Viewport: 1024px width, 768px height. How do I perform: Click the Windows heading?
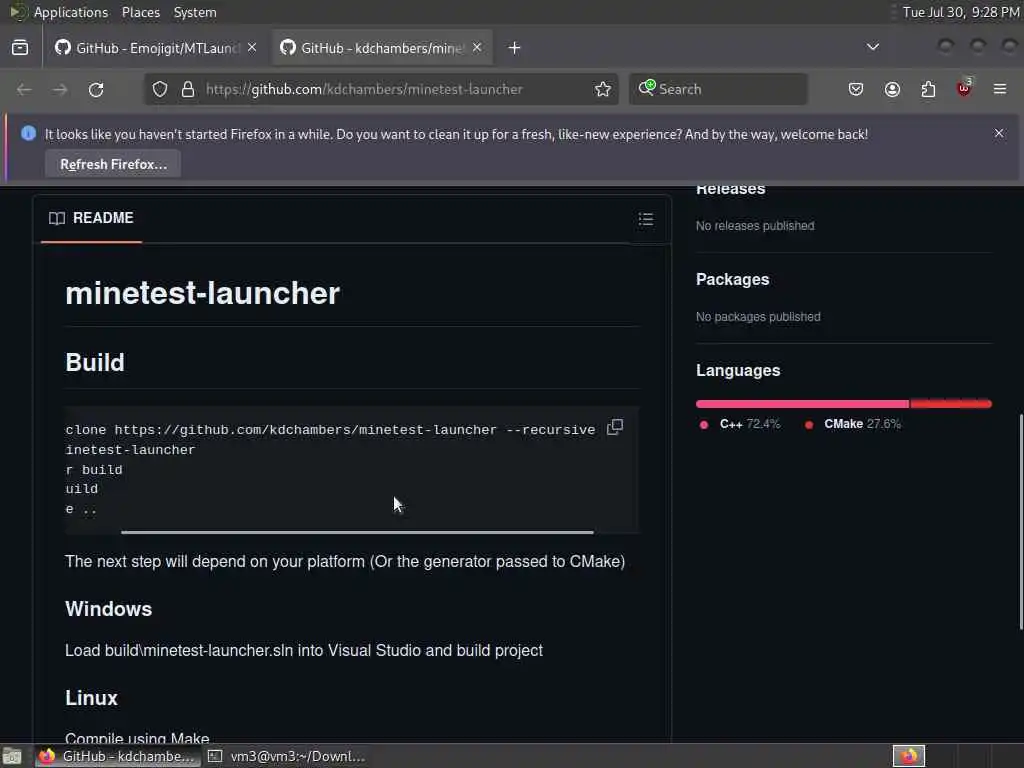pos(108,609)
